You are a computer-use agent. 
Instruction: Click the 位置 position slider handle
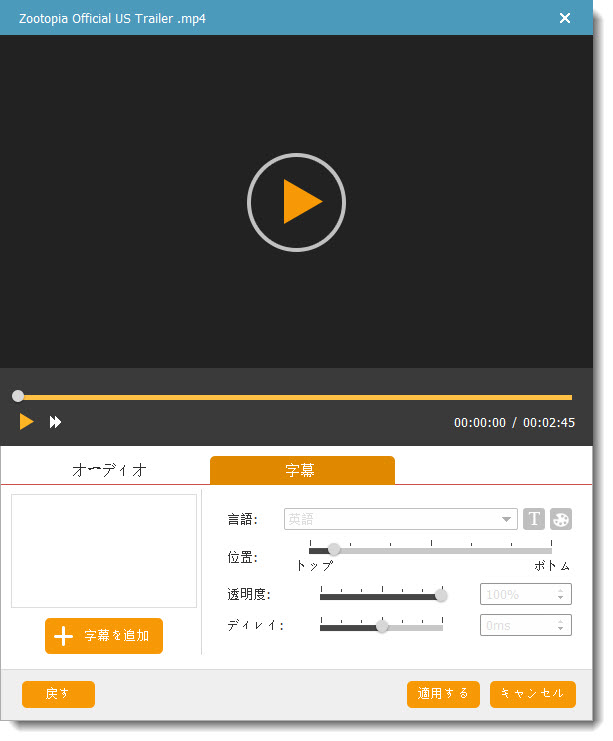[x=334, y=549]
